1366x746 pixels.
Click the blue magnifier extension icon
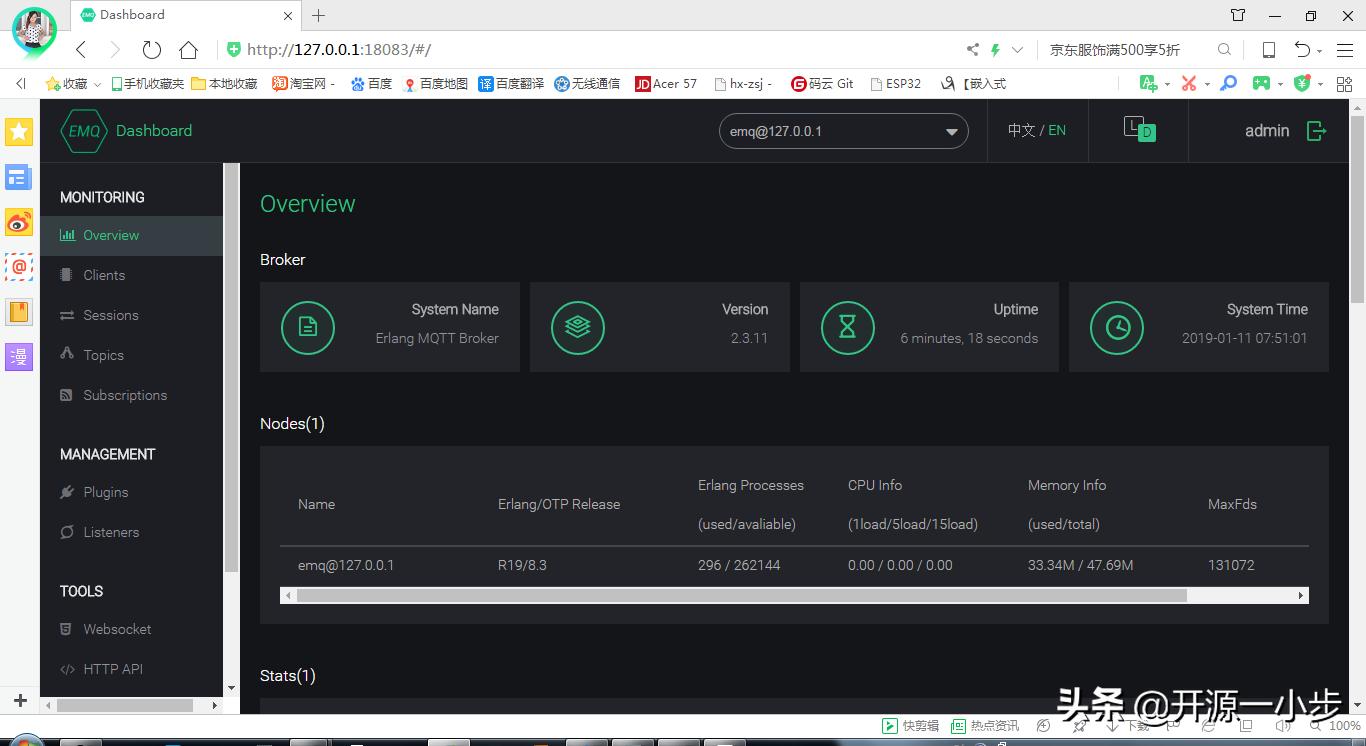1229,84
